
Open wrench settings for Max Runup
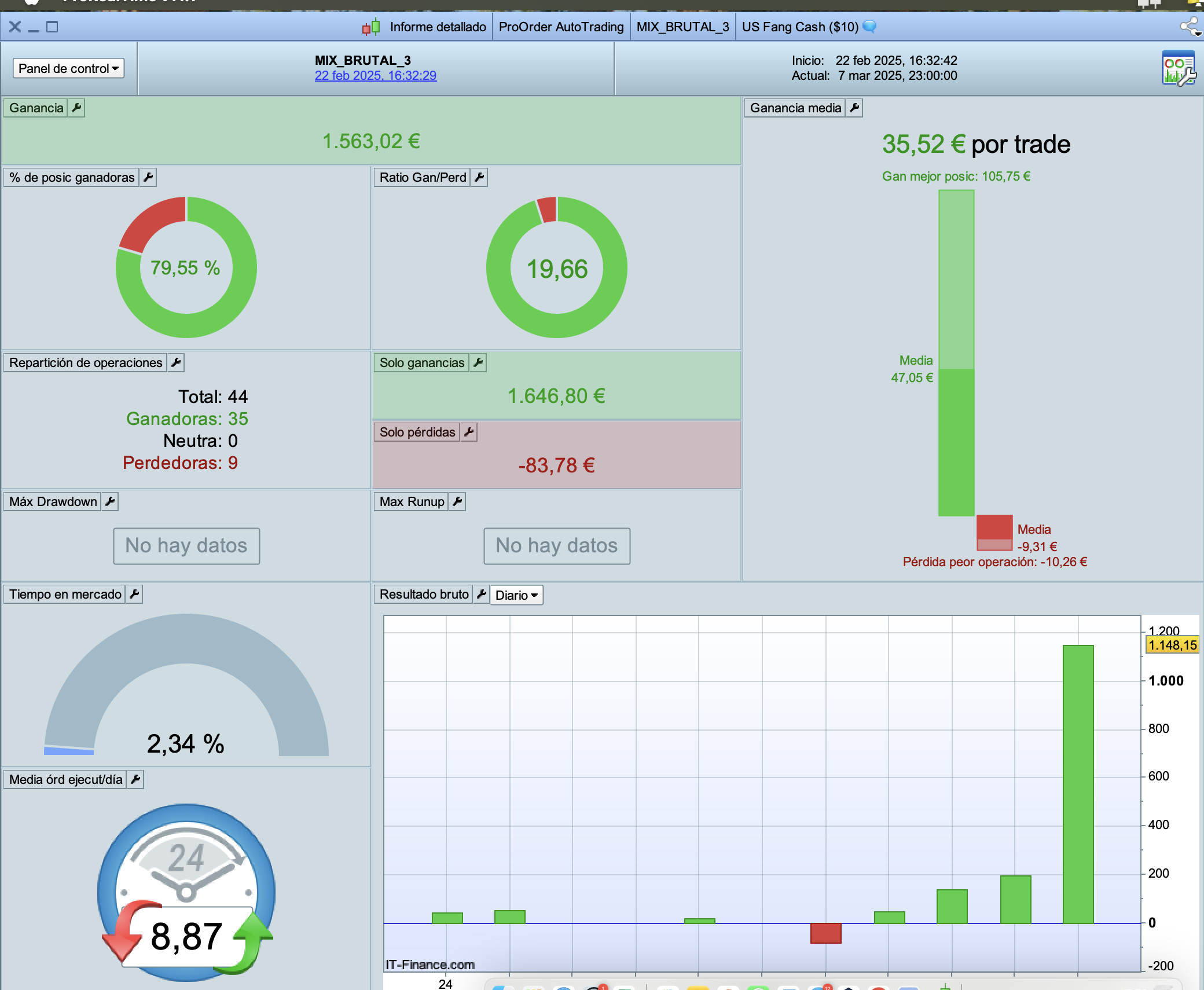[457, 501]
